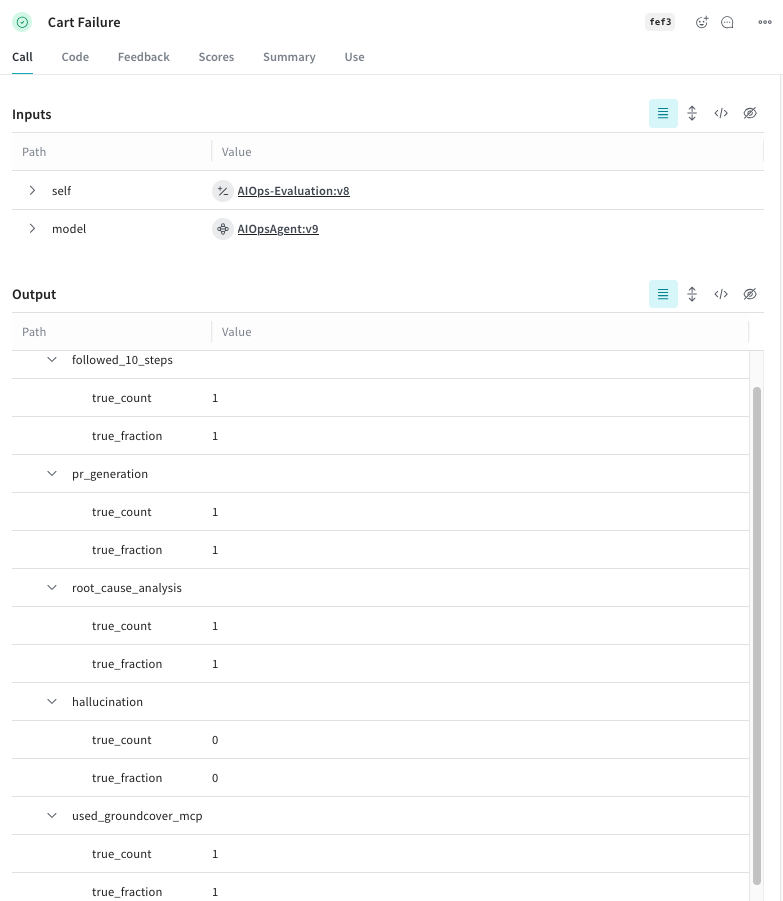Expand all rows in Output section
The image size is (783, 901).
click(x=692, y=294)
